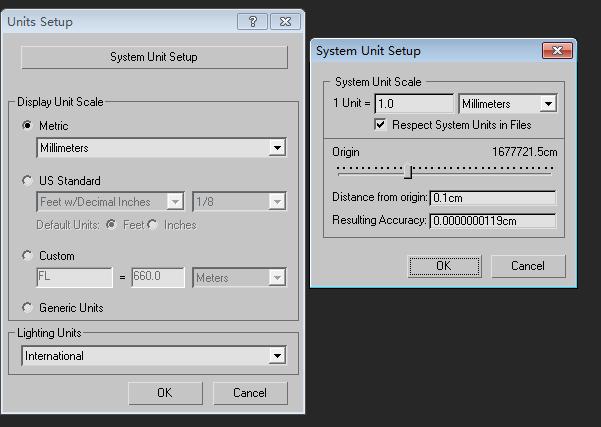
Task: Select the US Standard radio option
Action: click(27, 181)
